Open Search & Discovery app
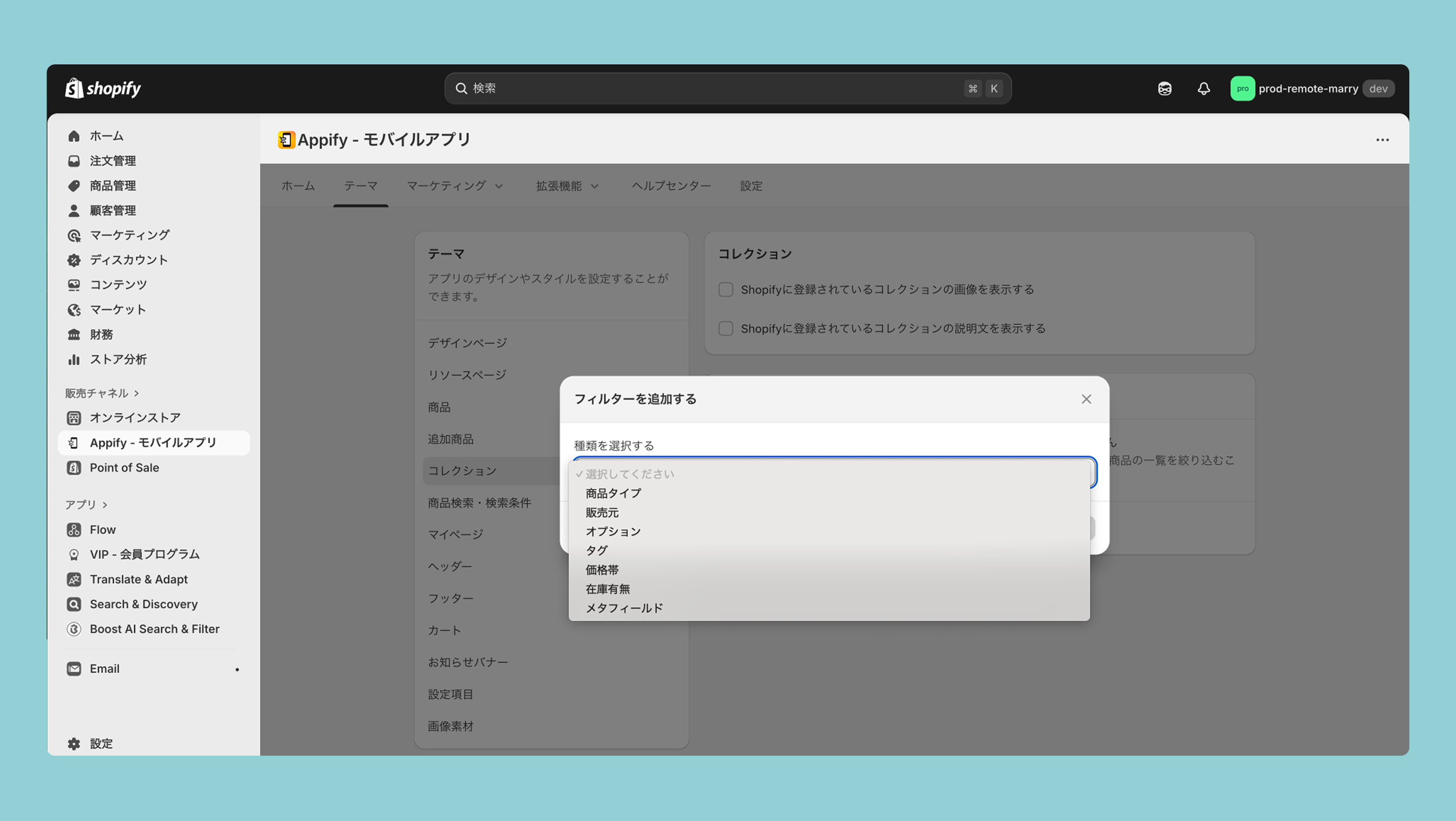Viewport: 1456px width, 821px height. pos(144,604)
